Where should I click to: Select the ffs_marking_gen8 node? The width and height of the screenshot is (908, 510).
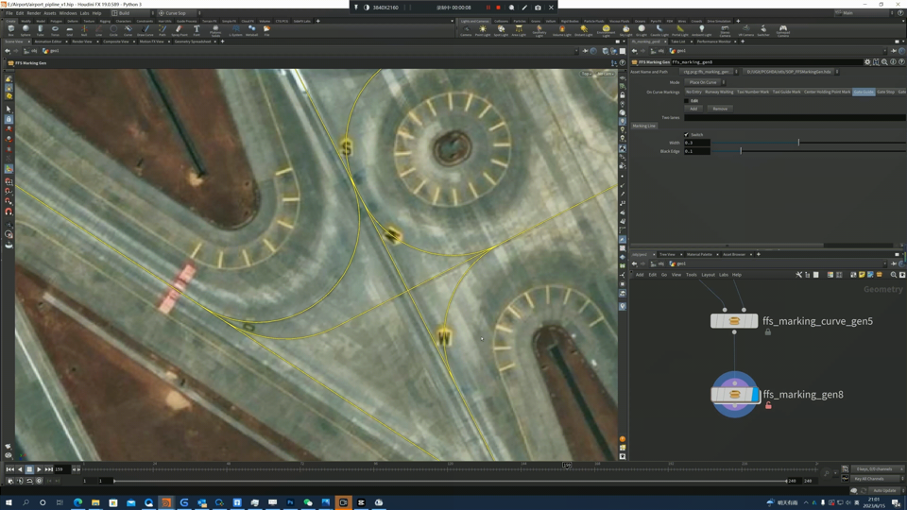click(735, 394)
